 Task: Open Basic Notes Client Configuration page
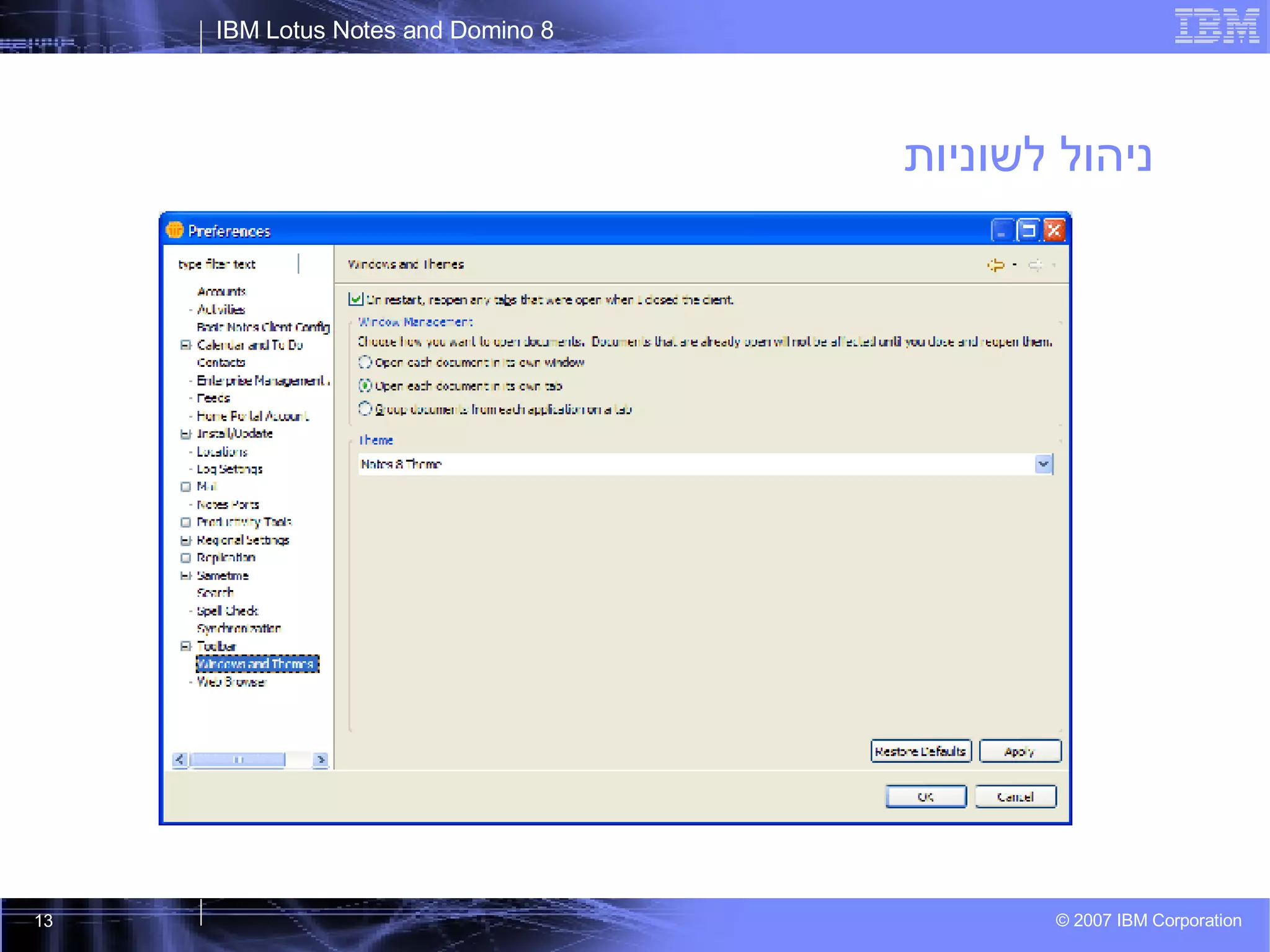pyautogui.click(x=263, y=327)
